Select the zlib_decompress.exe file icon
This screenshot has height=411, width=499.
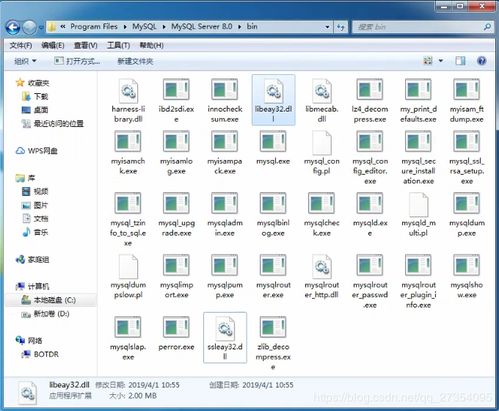pyautogui.click(x=273, y=327)
